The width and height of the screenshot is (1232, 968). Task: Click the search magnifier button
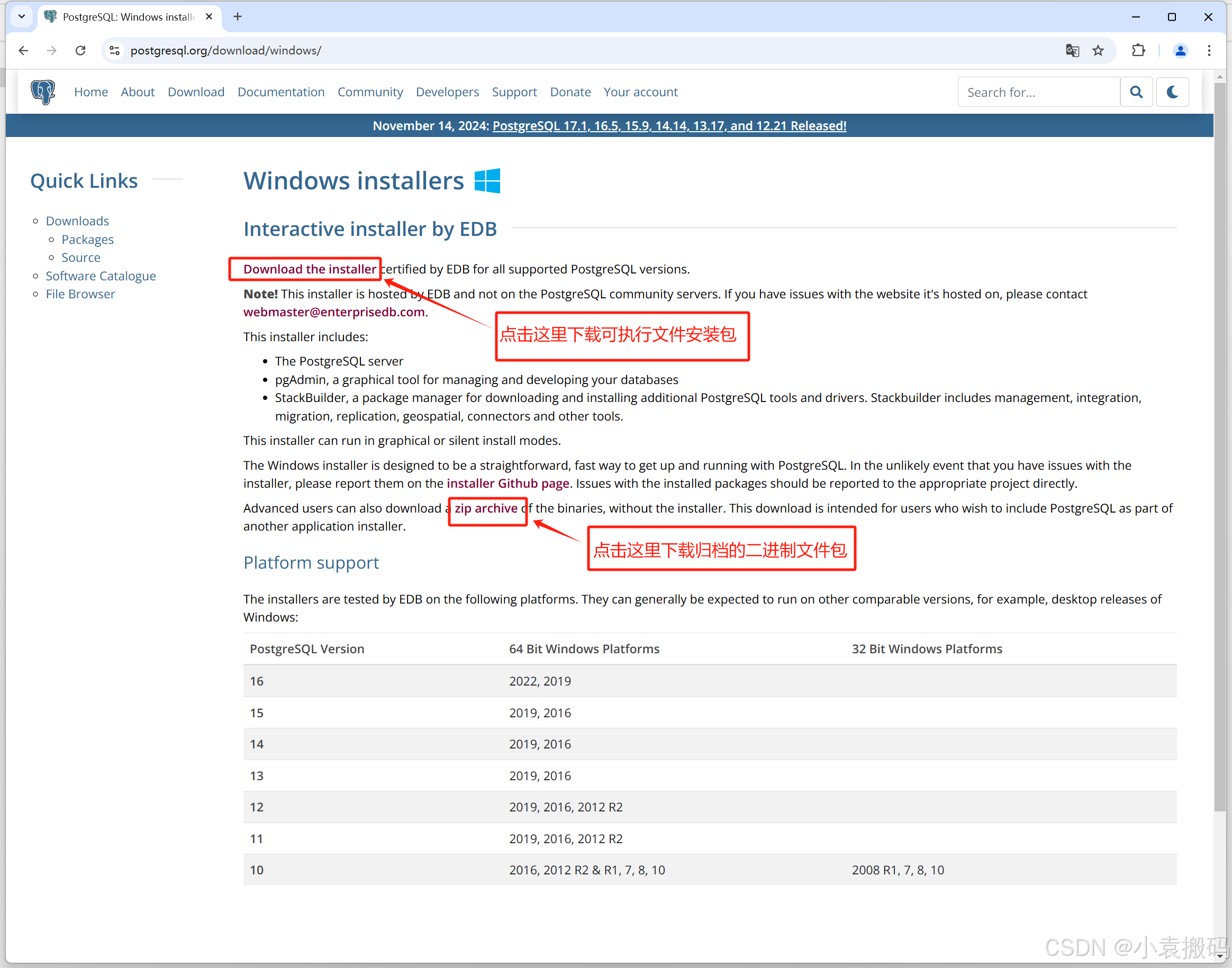(1136, 92)
